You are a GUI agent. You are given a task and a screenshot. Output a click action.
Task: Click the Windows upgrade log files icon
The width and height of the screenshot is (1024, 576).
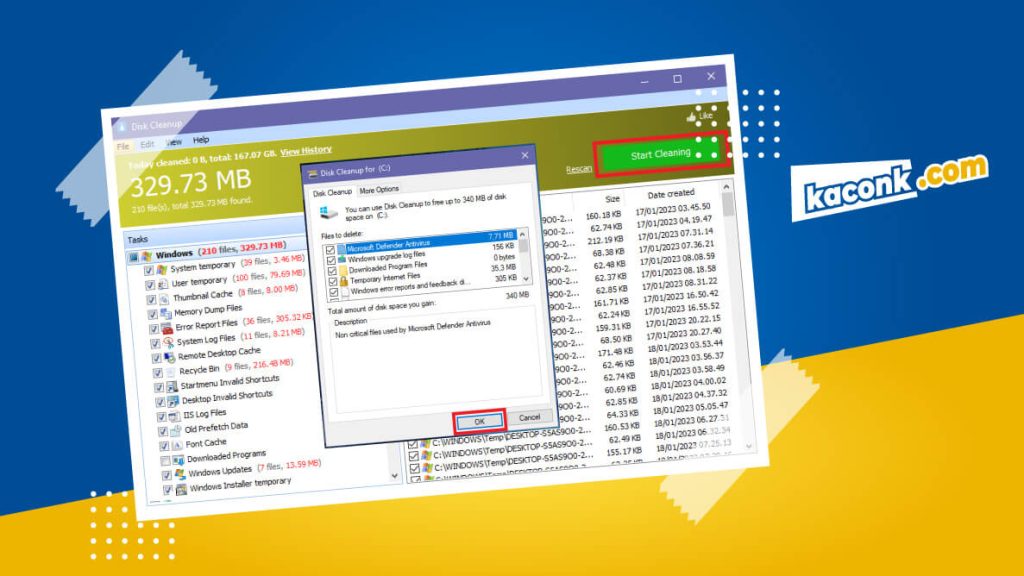342,259
